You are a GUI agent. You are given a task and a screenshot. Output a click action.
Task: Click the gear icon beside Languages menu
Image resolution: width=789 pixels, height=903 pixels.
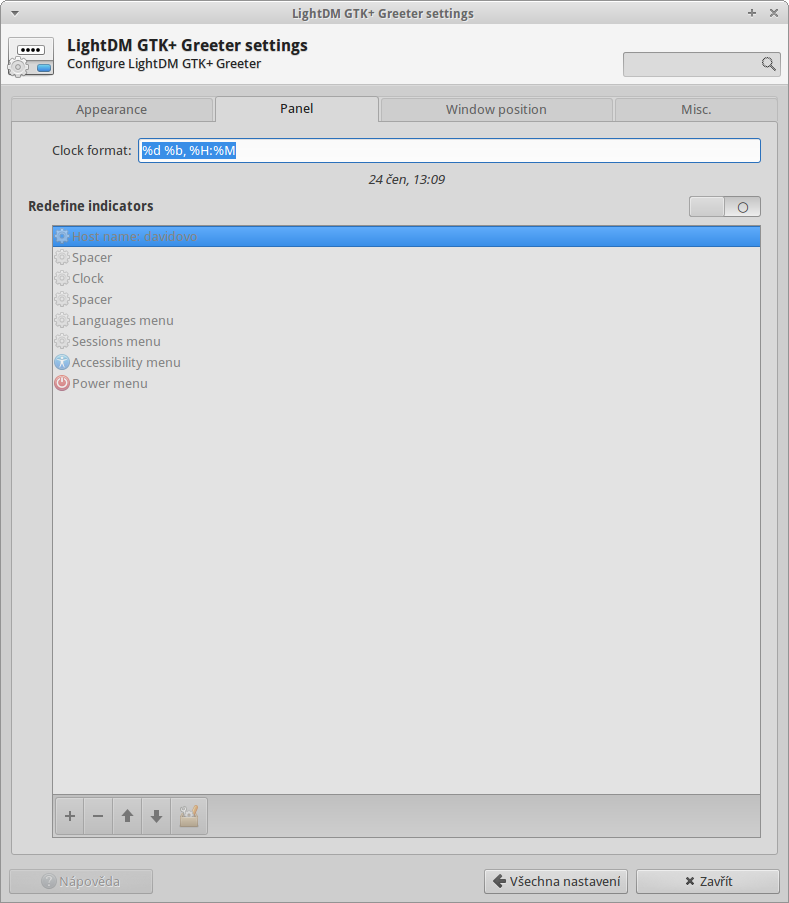pos(62,321)
